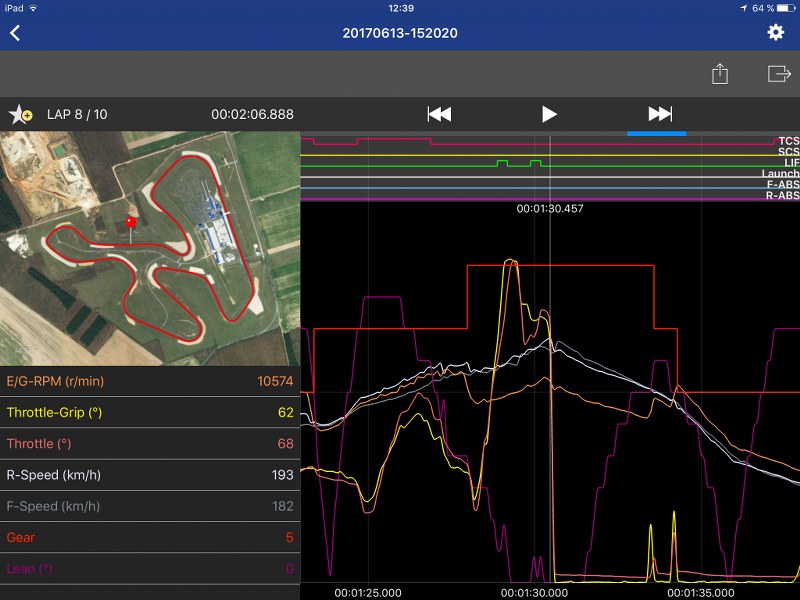Screen dimensions: 800x600
Task: Tap the 00:01:25.000 time axis label
Action: [x=368, y=593]
